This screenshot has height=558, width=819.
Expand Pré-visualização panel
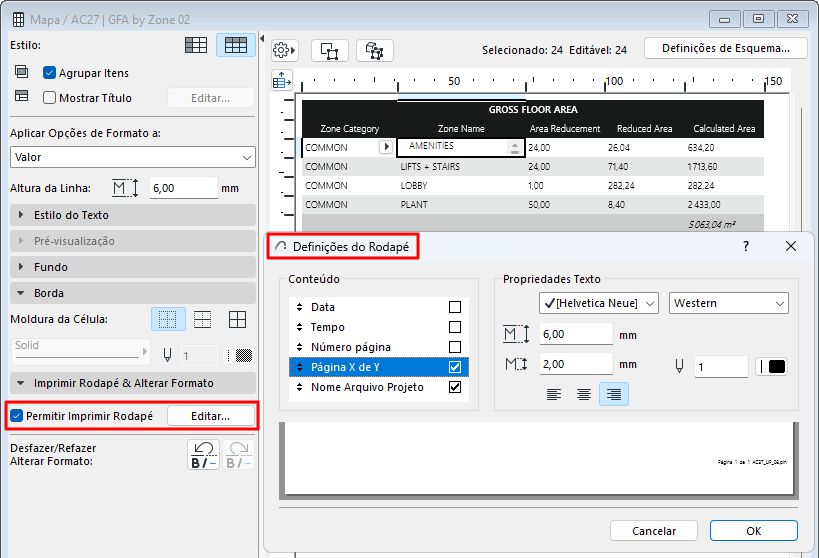click(133, 241)
